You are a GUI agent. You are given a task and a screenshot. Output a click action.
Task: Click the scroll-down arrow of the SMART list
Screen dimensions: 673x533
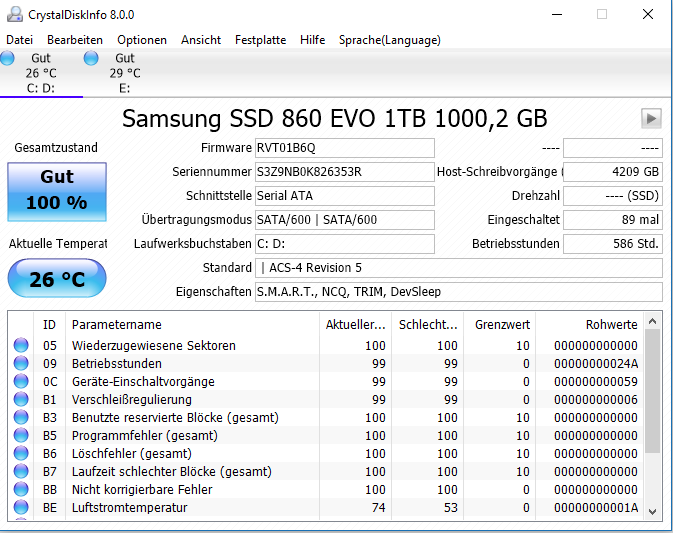point(652,512)
